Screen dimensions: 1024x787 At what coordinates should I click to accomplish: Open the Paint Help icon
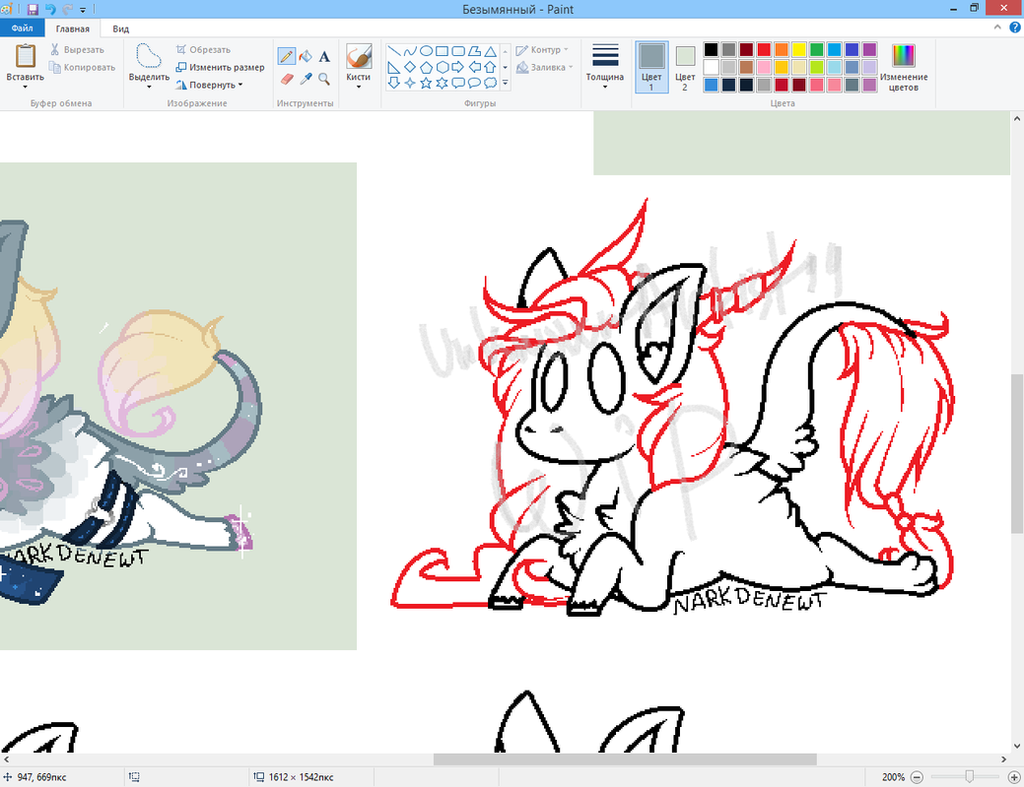coord(1015,27)
